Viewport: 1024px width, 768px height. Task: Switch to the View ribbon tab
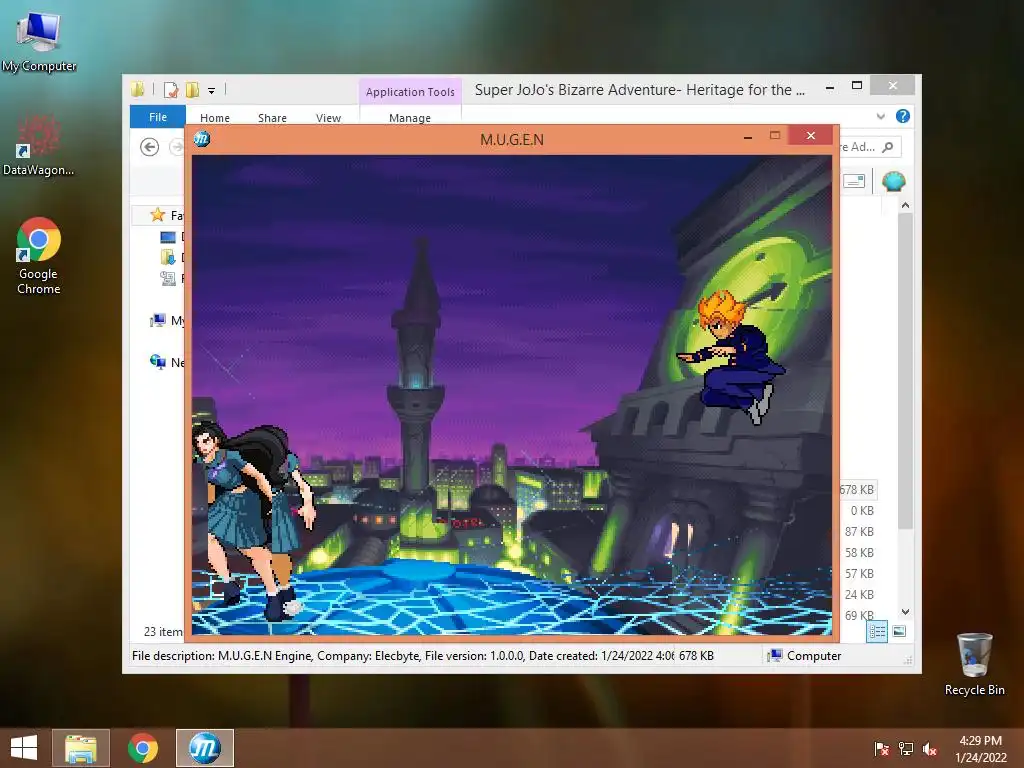(328, 118)
